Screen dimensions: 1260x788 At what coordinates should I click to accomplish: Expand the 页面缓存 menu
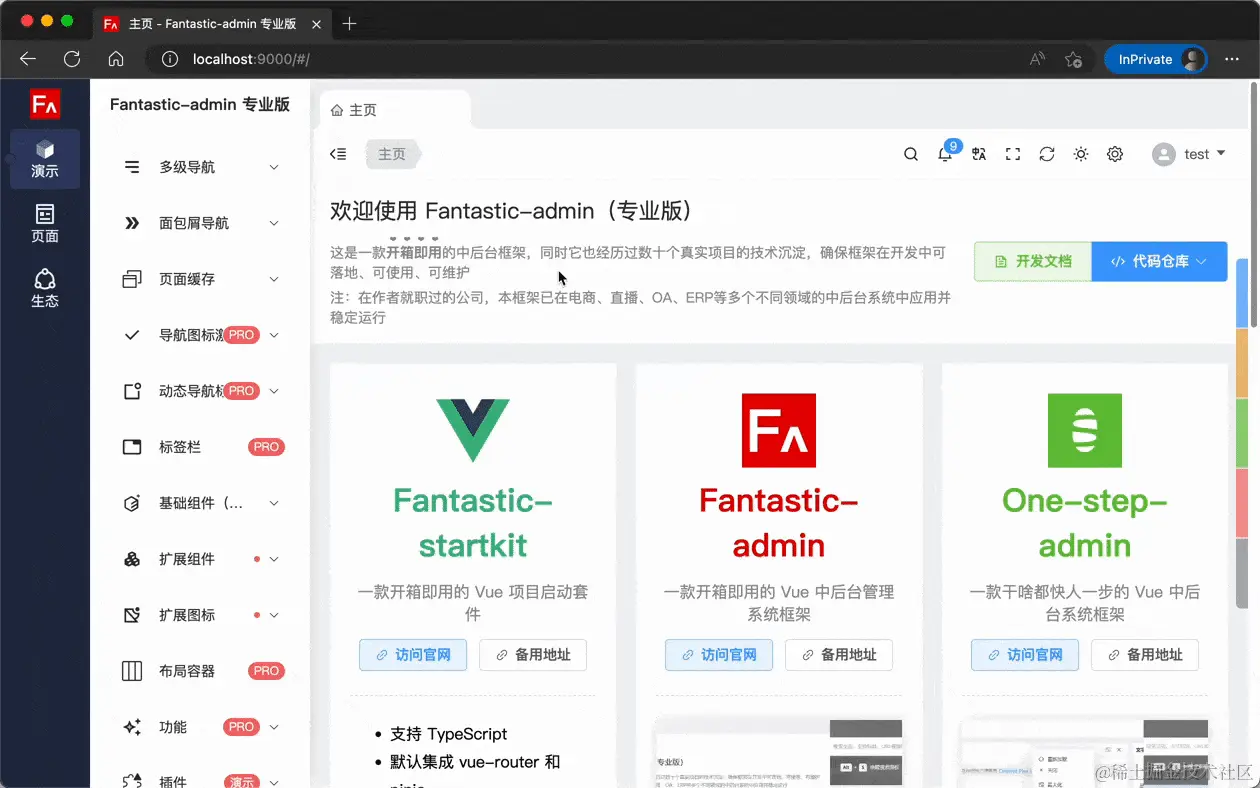click(x=200, y=279)
